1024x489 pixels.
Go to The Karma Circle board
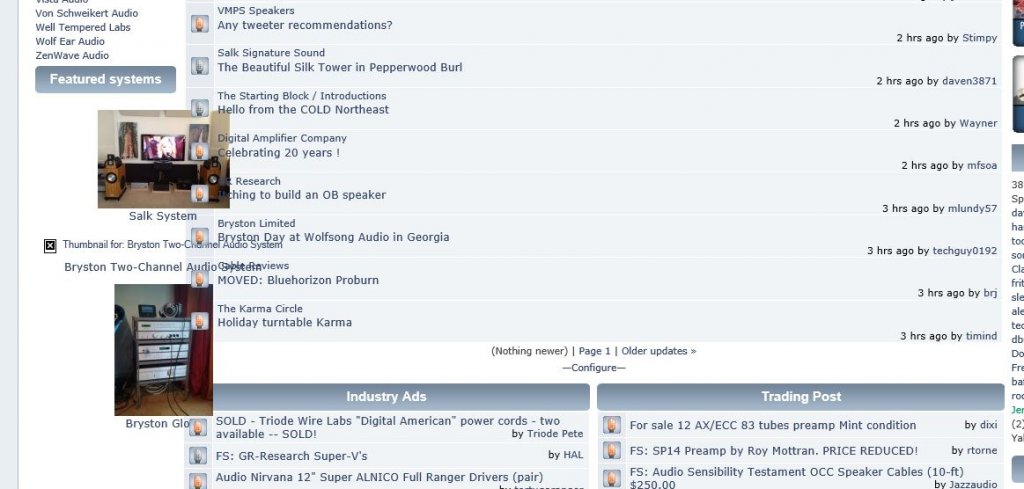pos(260,309)
